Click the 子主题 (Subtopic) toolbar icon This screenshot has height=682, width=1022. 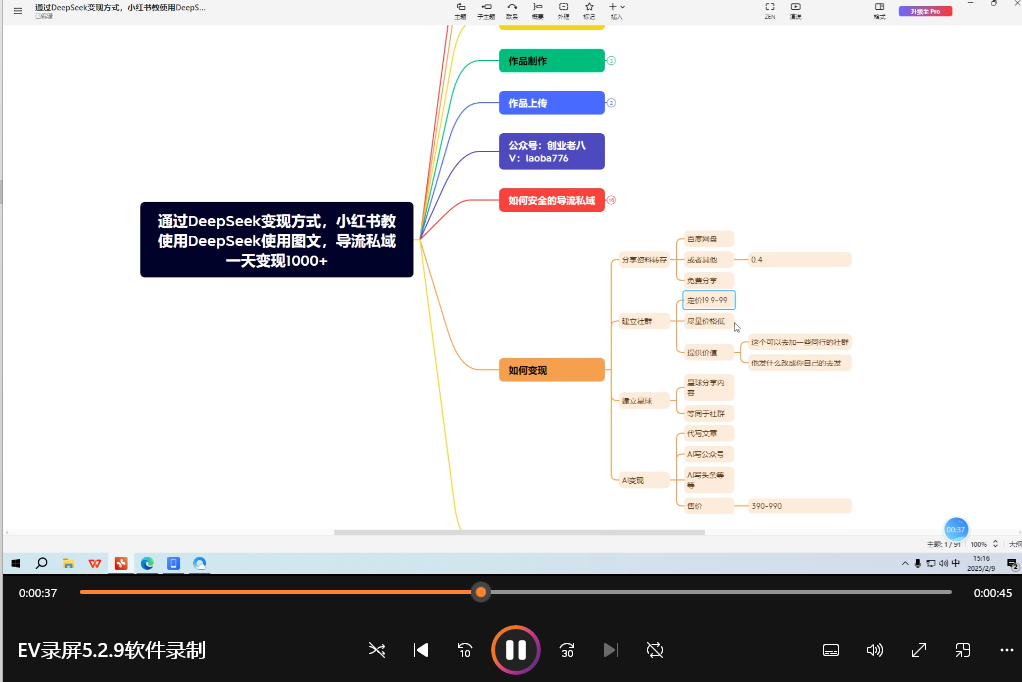coord(486,10)
